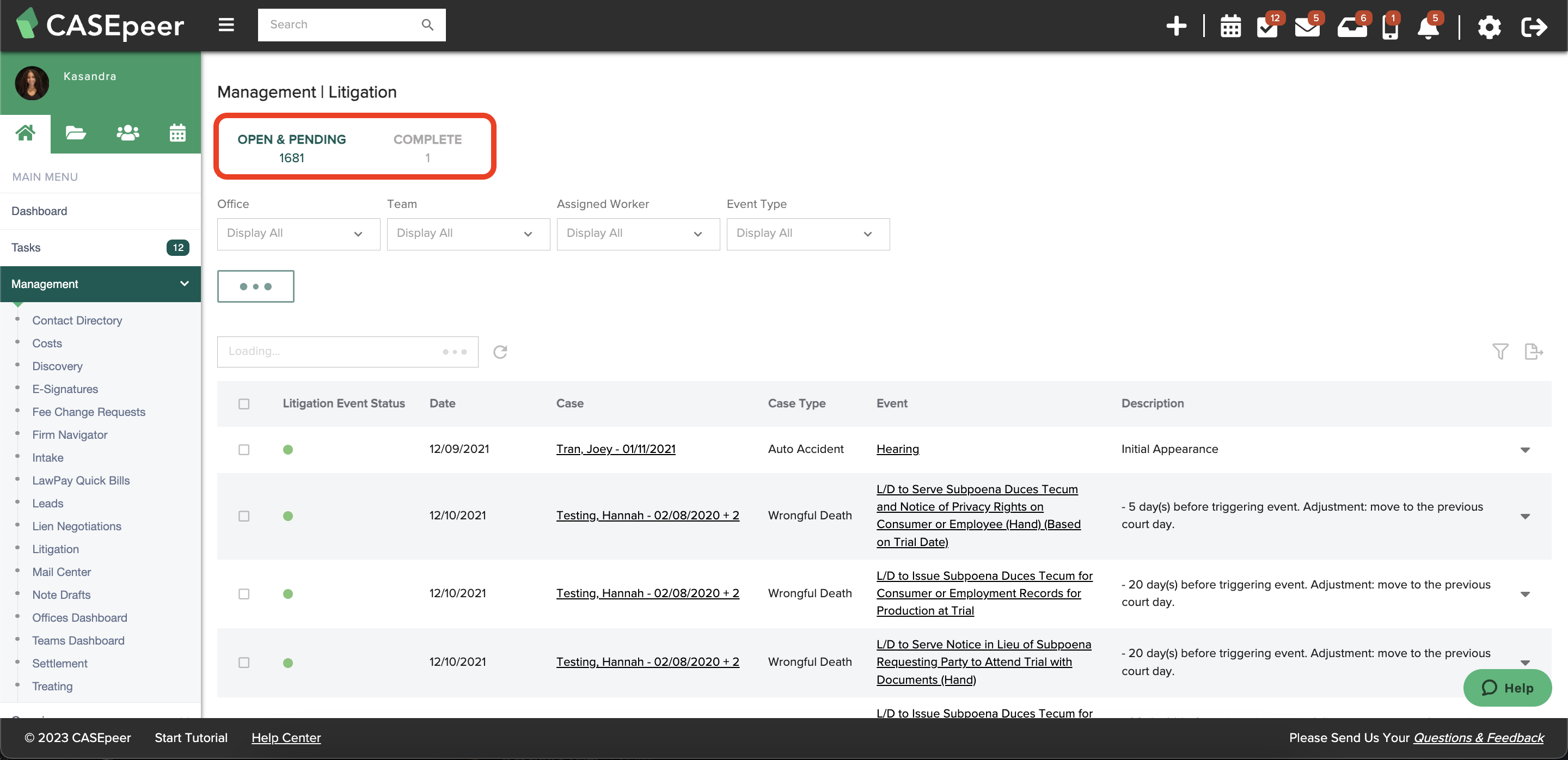Click Kasandra's profile avatar

[x=32, y=83]
